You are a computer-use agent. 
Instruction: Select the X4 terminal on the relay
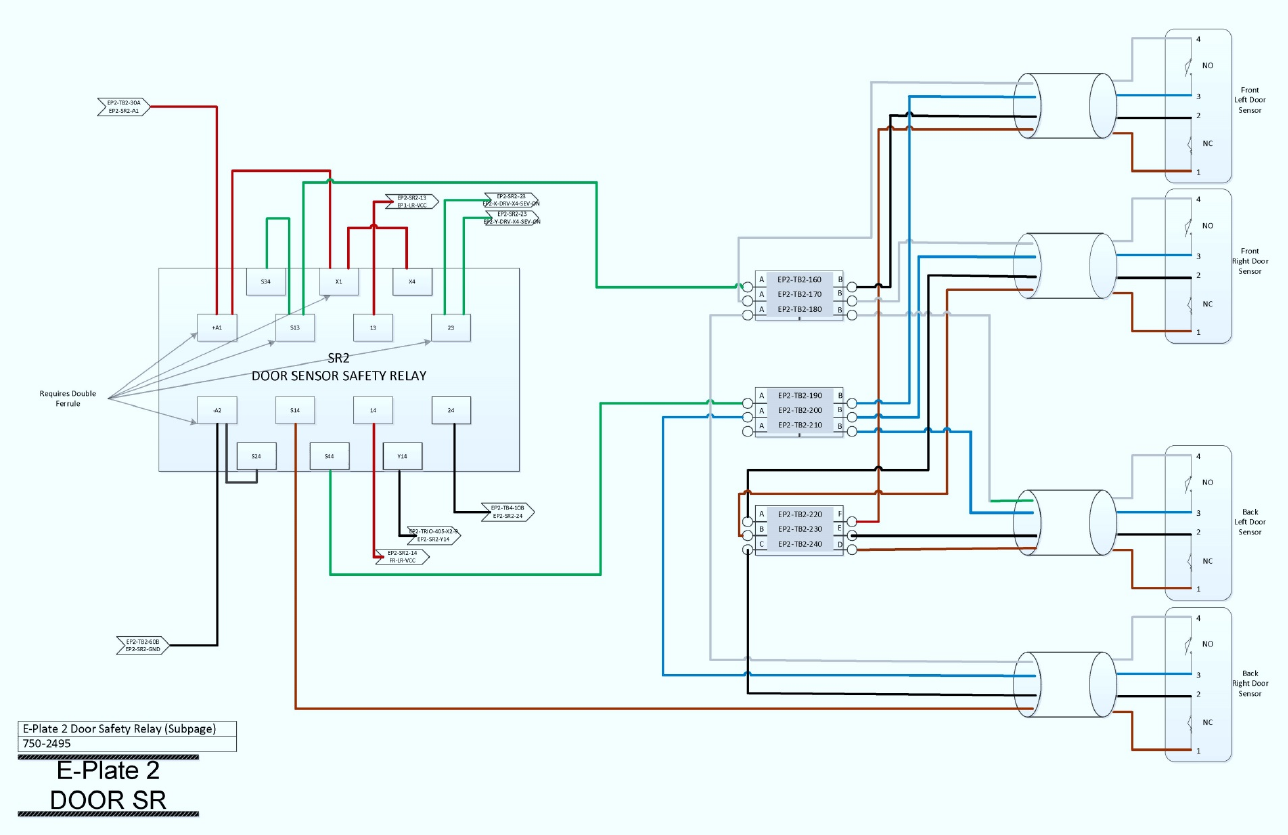click(x=412, y=282)
